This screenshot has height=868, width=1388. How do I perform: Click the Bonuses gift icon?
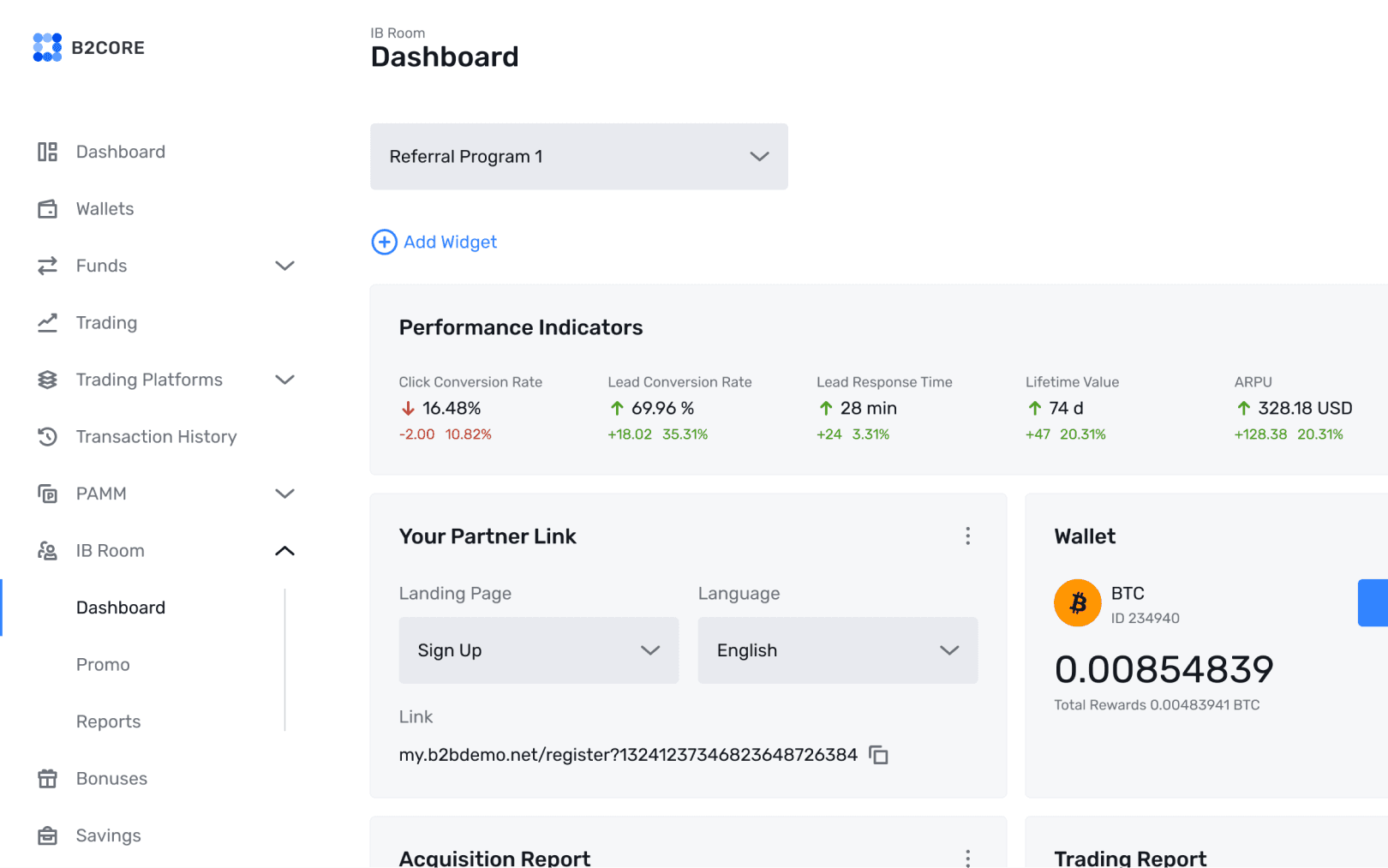coord(47,779)
